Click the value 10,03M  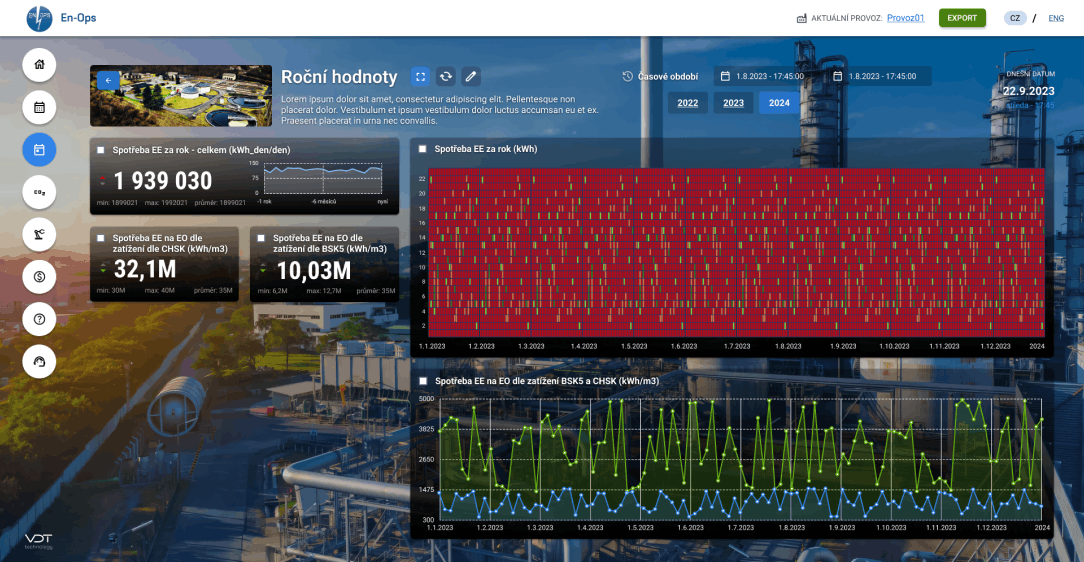(314, 270)
